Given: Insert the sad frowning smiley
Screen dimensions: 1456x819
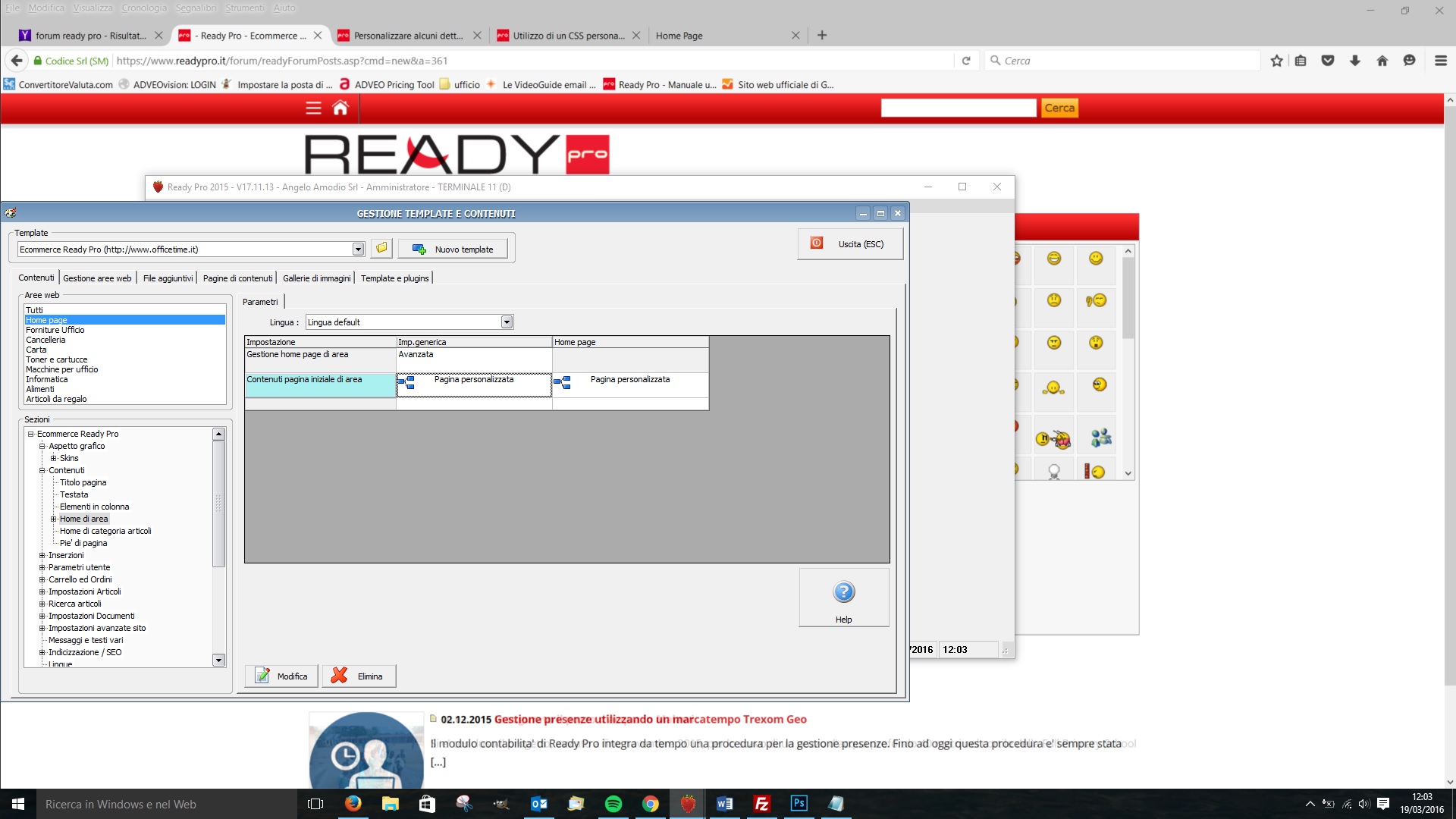Looking at the screenshot, I should [x=1054, y=300].
